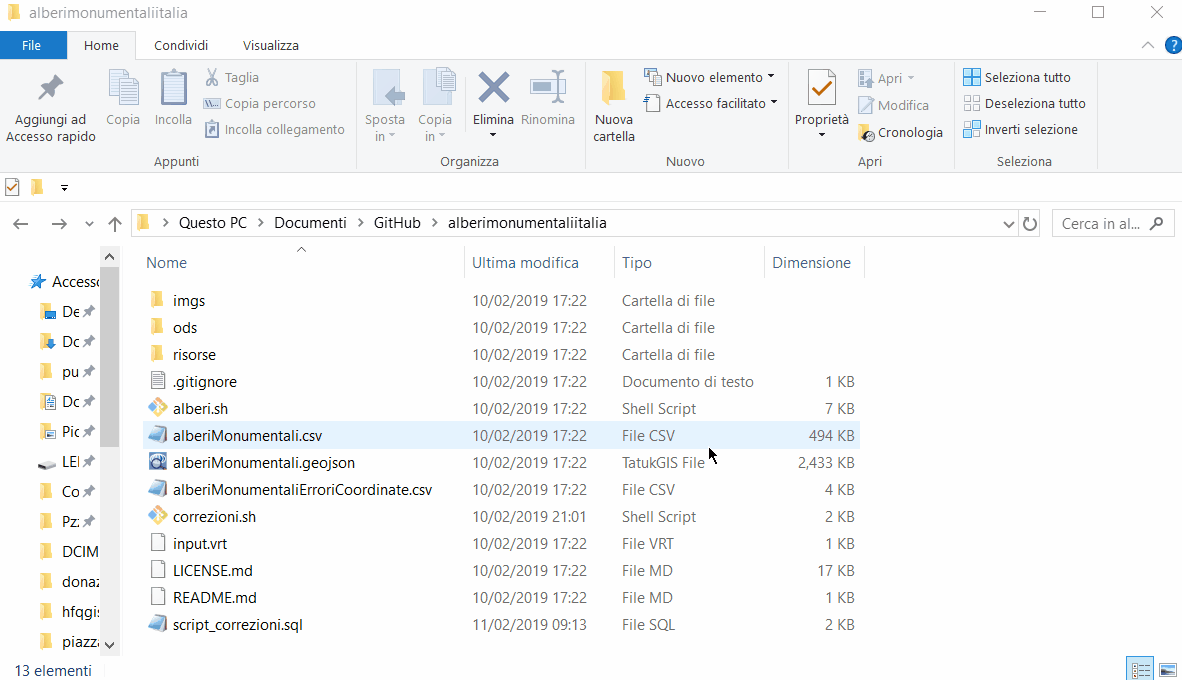
Task: Click Inverti selezione option
Action: [x=1020, y=129]
